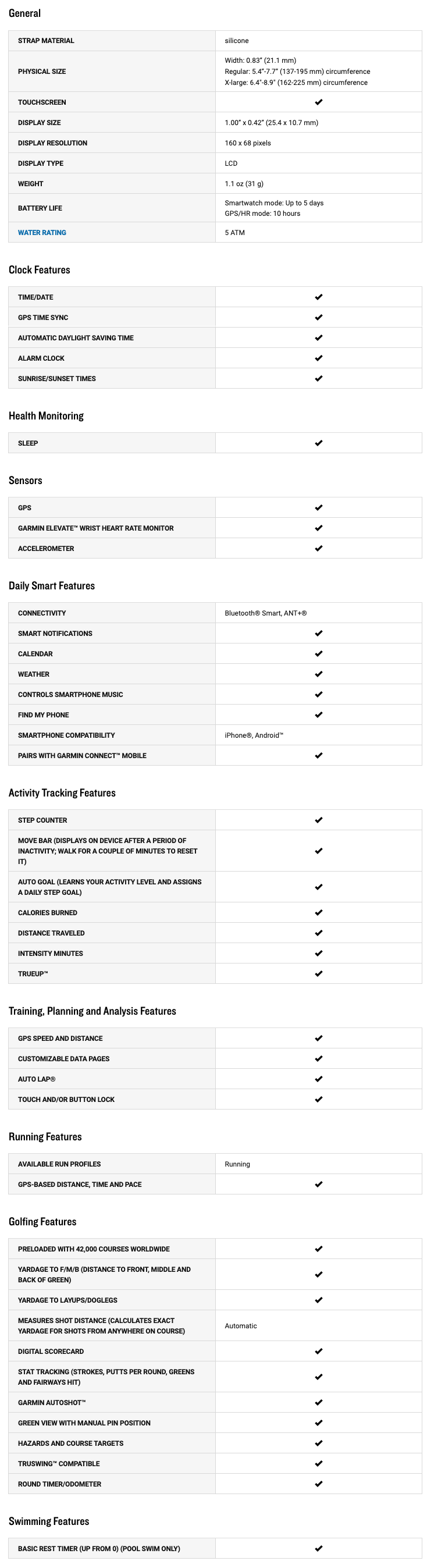The height and width of the screenshot is (1568, 427).
Task: Click the GPS Time Sync checkmark
Action: click(x=318, y=318)
